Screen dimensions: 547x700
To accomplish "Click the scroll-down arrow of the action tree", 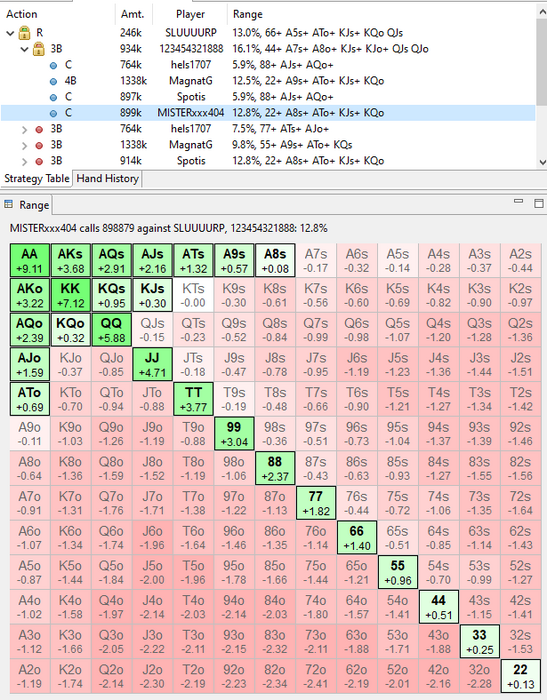I will (542, 162).
